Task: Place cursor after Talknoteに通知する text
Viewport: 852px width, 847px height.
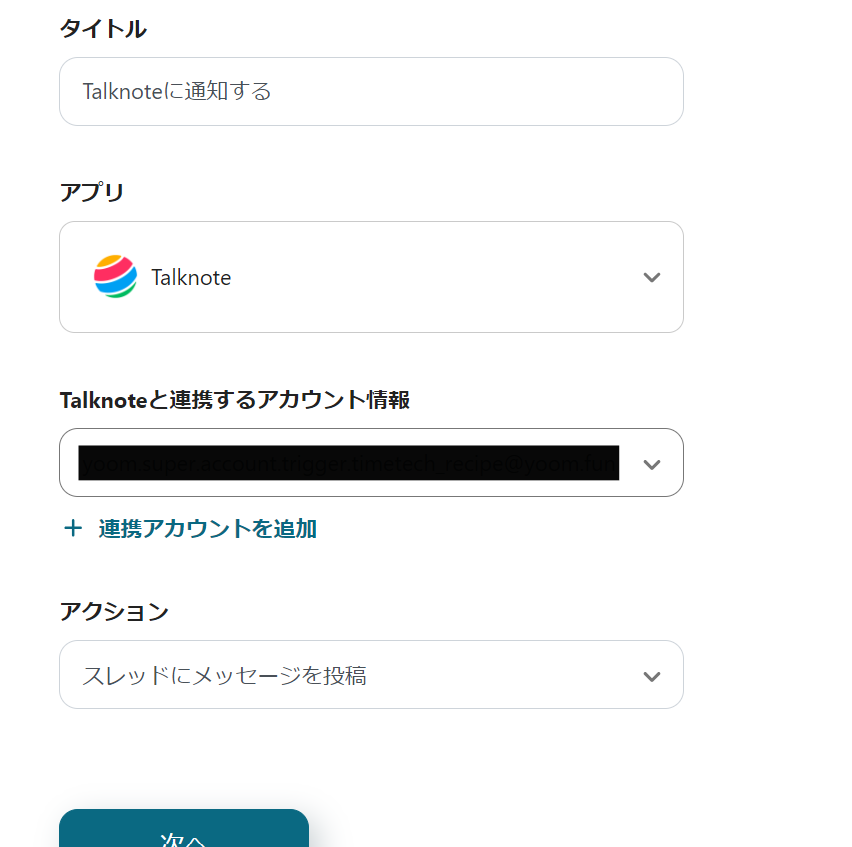Action: pos(272,91)
